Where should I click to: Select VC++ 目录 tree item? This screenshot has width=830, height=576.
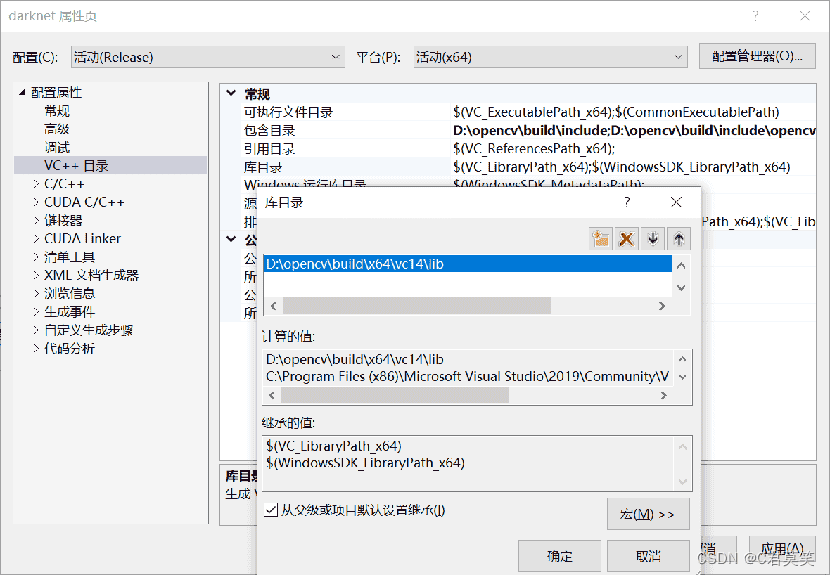pyautogui.click(x=76, y=166)
